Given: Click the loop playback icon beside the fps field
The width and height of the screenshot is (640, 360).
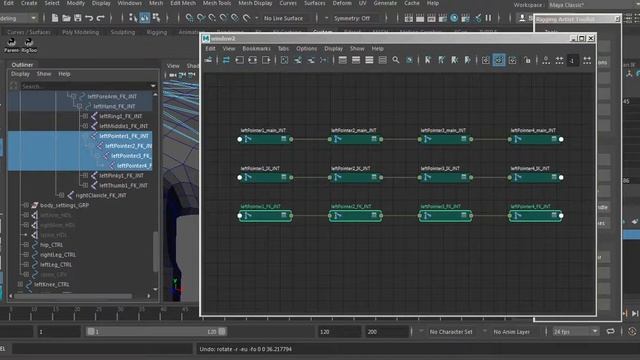Looking at the screenshot, I should pyautogui.click(x=611, y=331).
